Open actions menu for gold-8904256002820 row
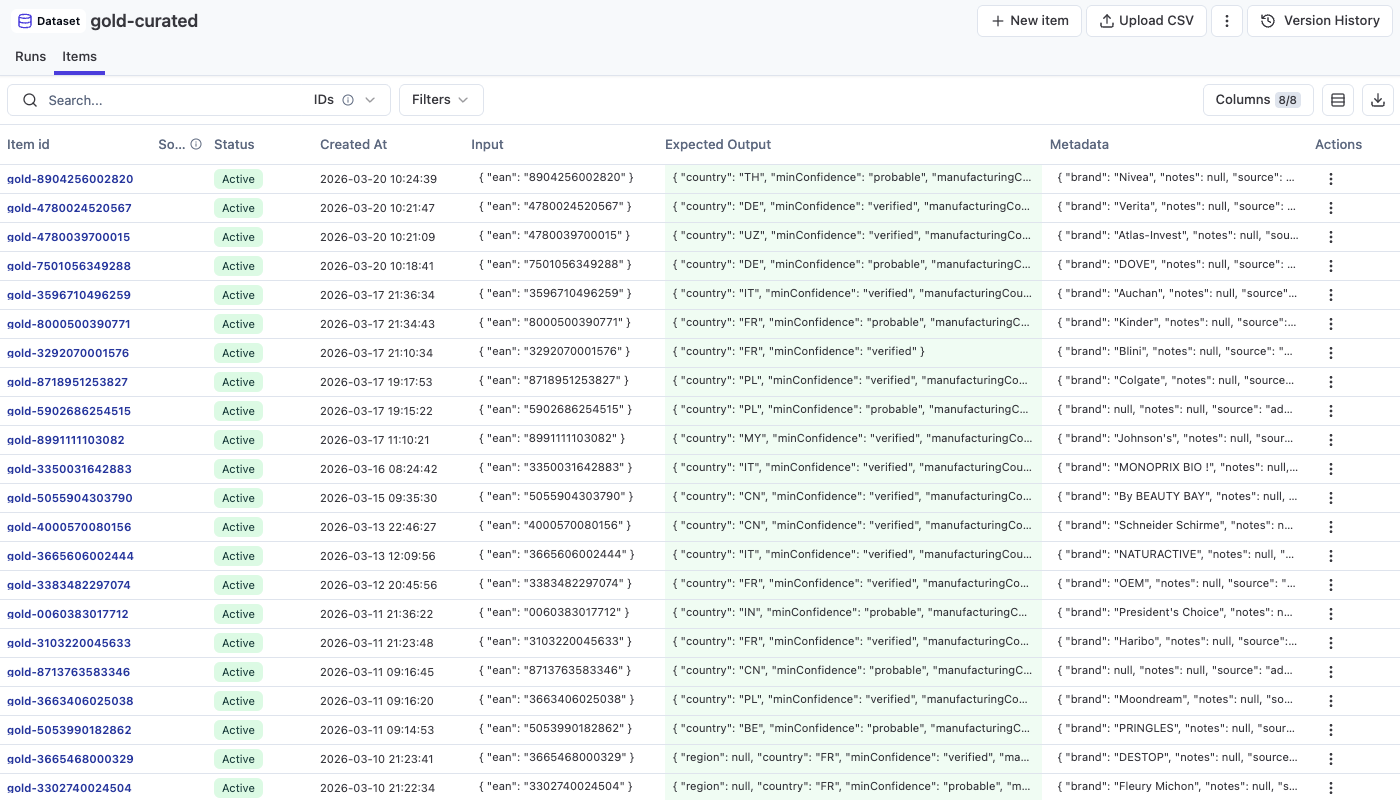1400x800 pixels. click(1330, 179)
